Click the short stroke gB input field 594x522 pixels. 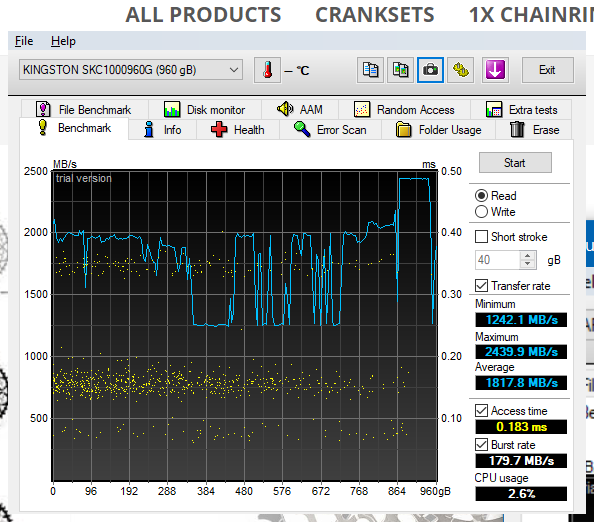click(498, 260)
